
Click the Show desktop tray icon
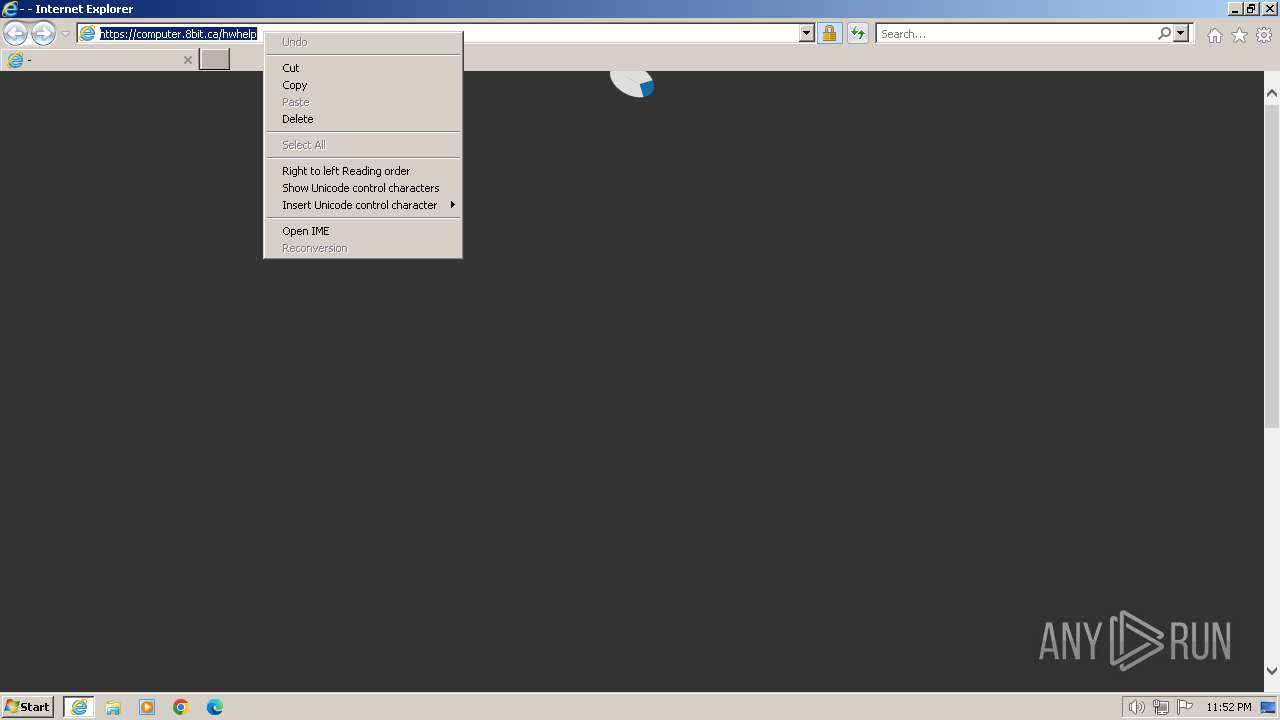coord(1268,707)
